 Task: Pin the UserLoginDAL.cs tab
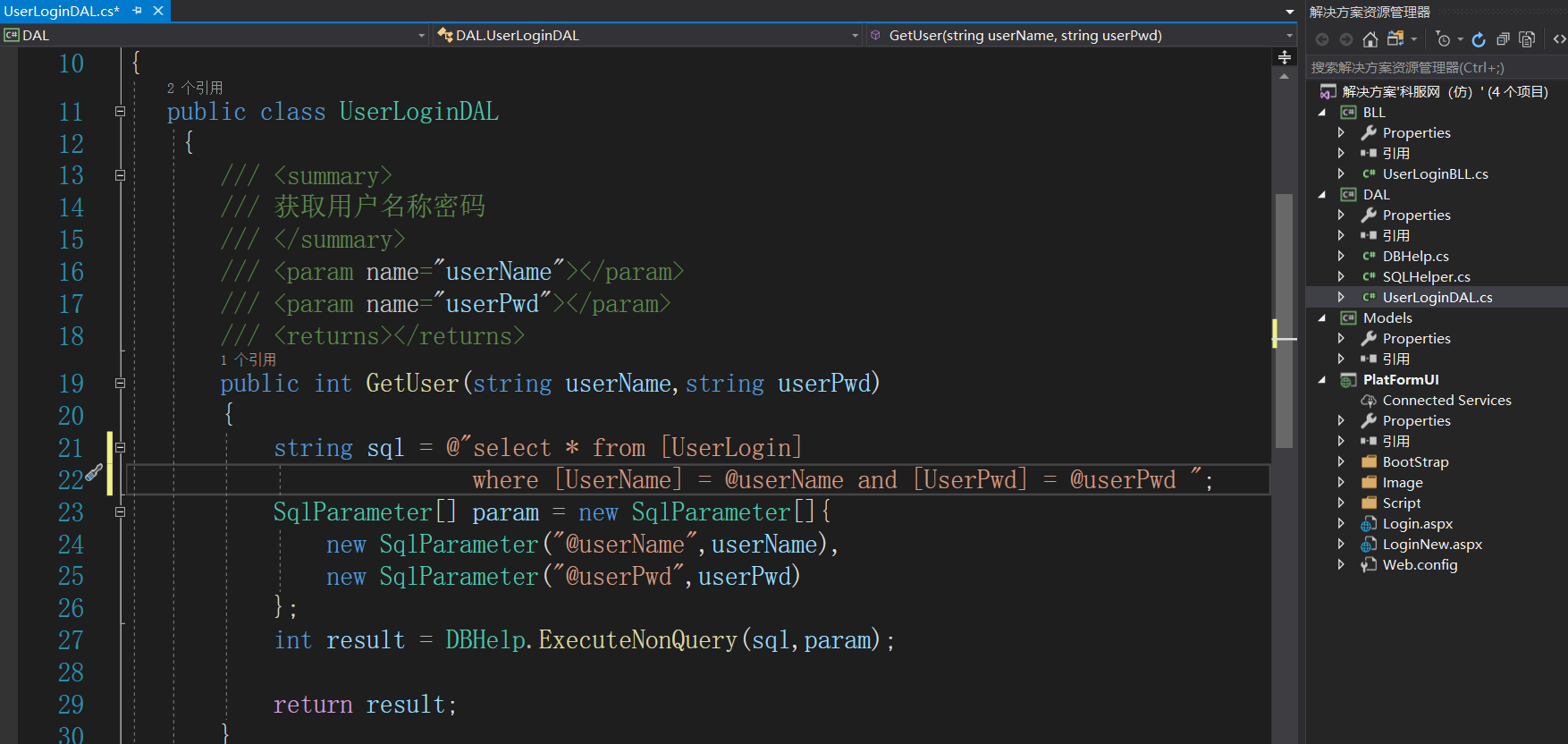pos(138,11)
